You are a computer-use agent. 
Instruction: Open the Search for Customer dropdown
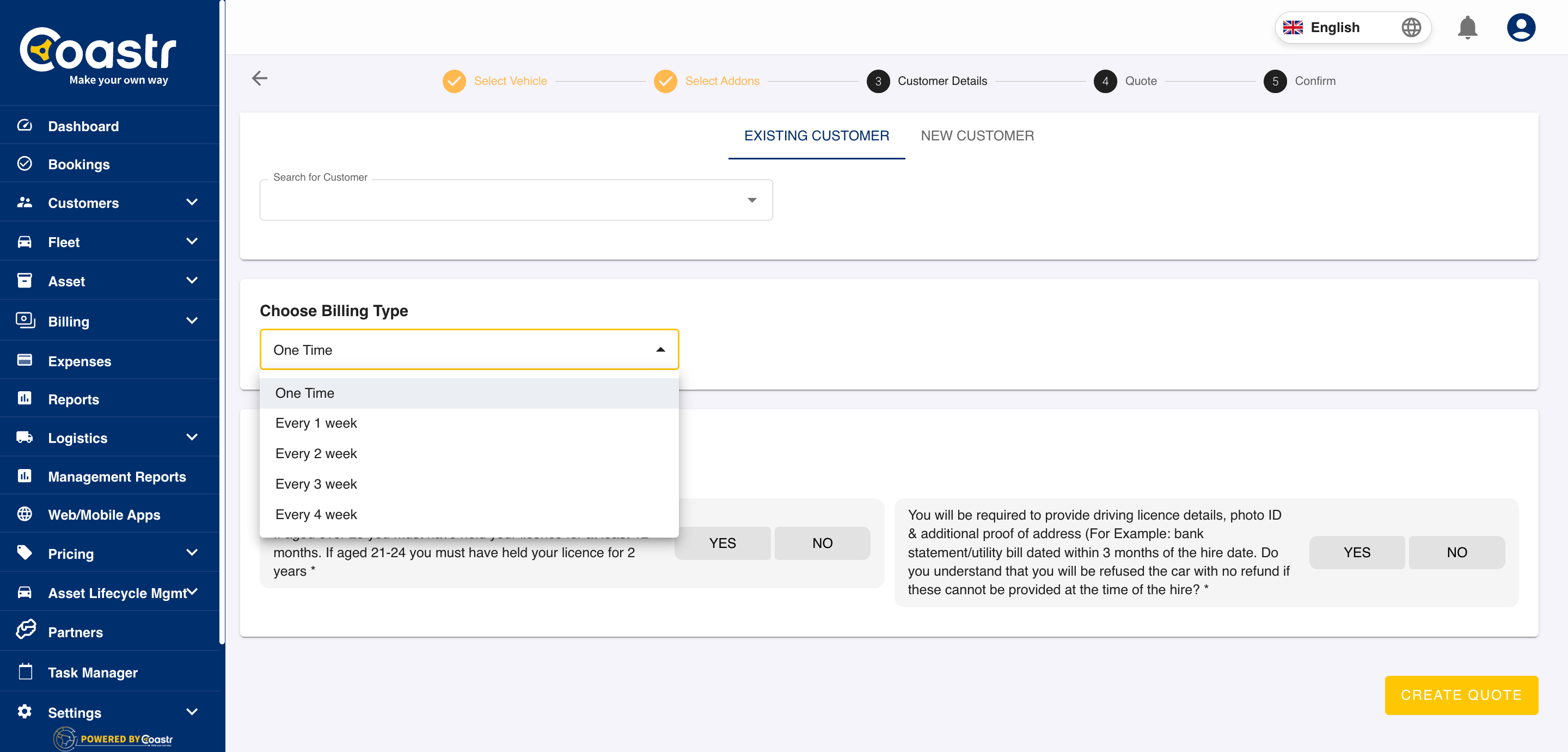(x=752, y=200)
